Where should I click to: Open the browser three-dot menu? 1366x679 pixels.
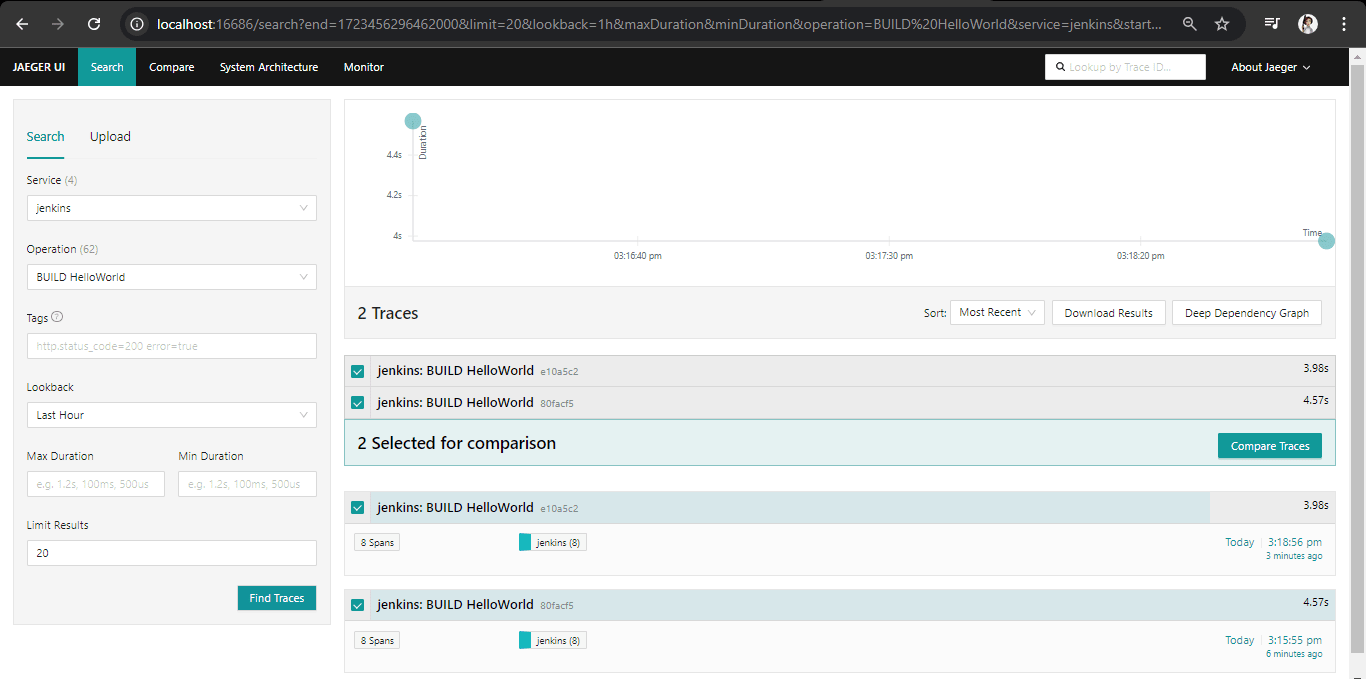tap(1343, 24)
